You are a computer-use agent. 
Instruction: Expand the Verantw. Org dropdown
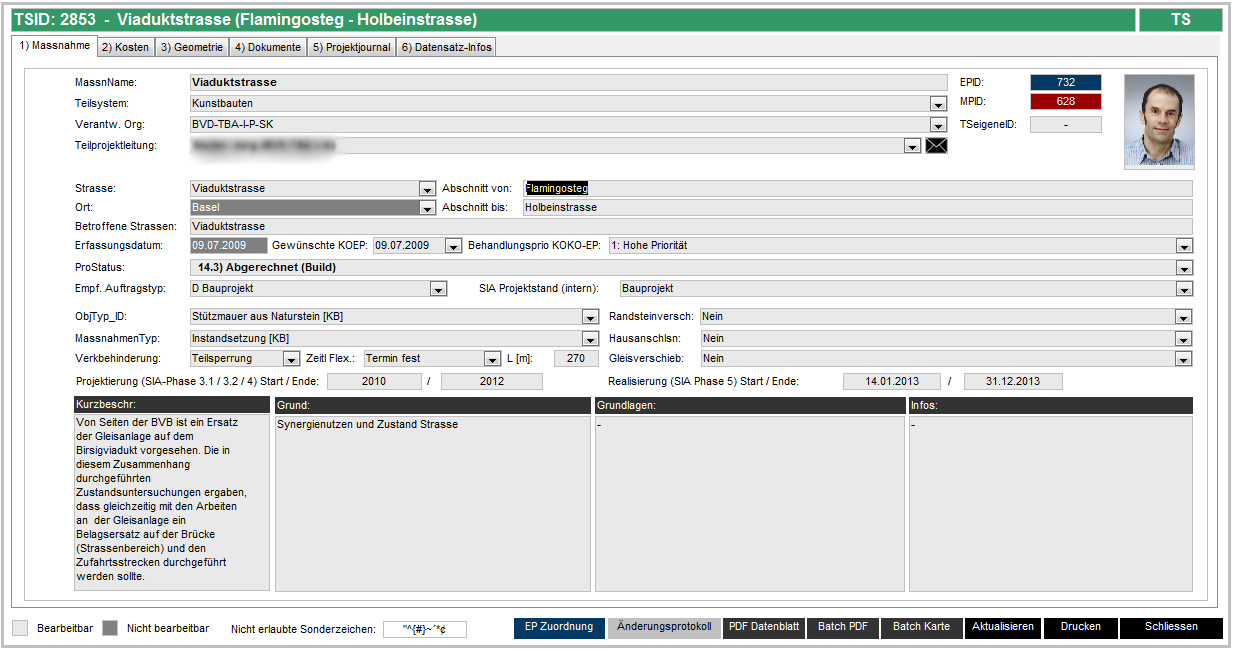(x=937, y=125)
